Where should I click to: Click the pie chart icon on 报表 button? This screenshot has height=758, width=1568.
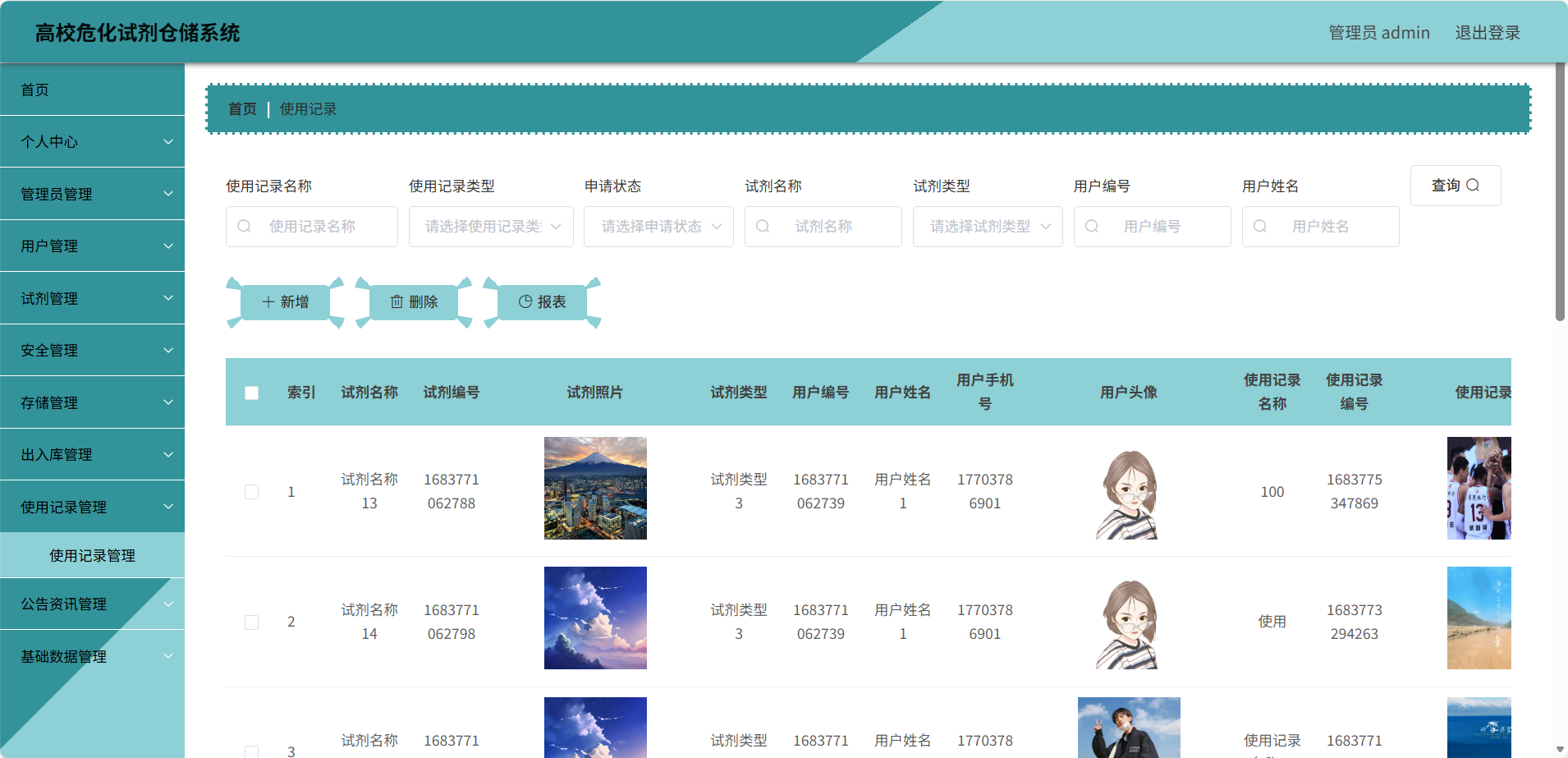click(x=525, y=302)
